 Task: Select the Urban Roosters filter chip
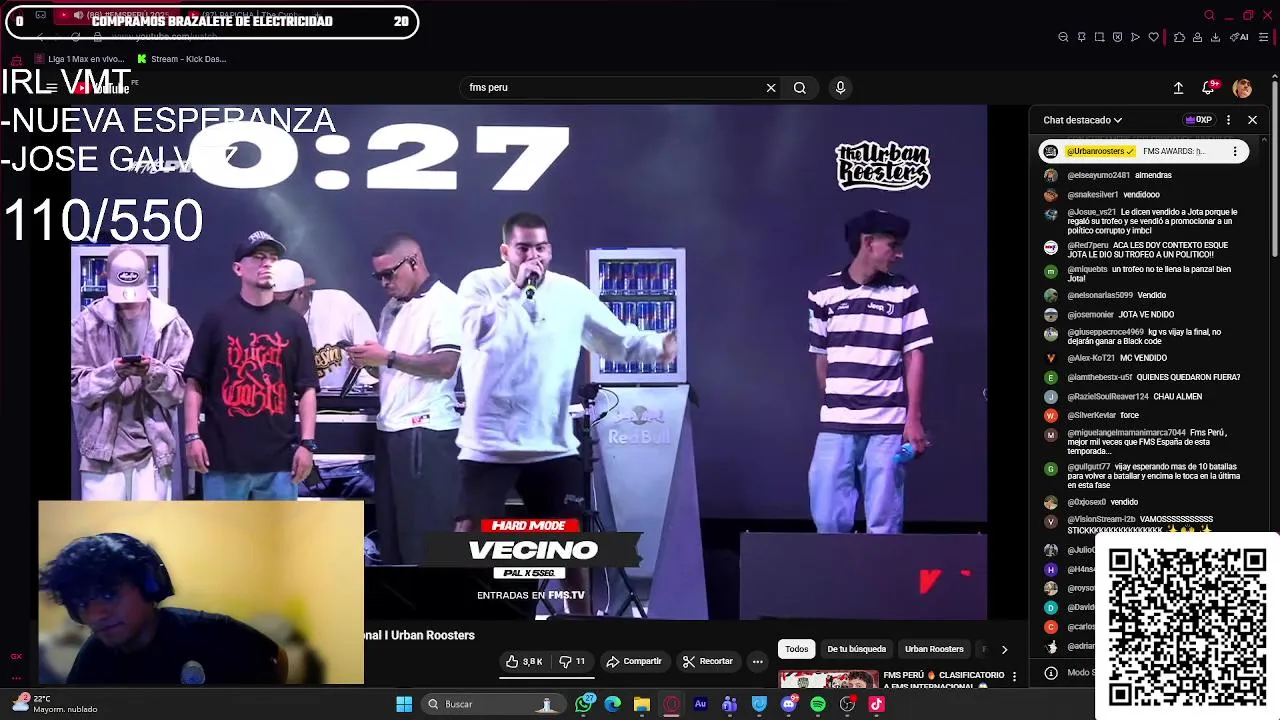click(x=934, y=649)
